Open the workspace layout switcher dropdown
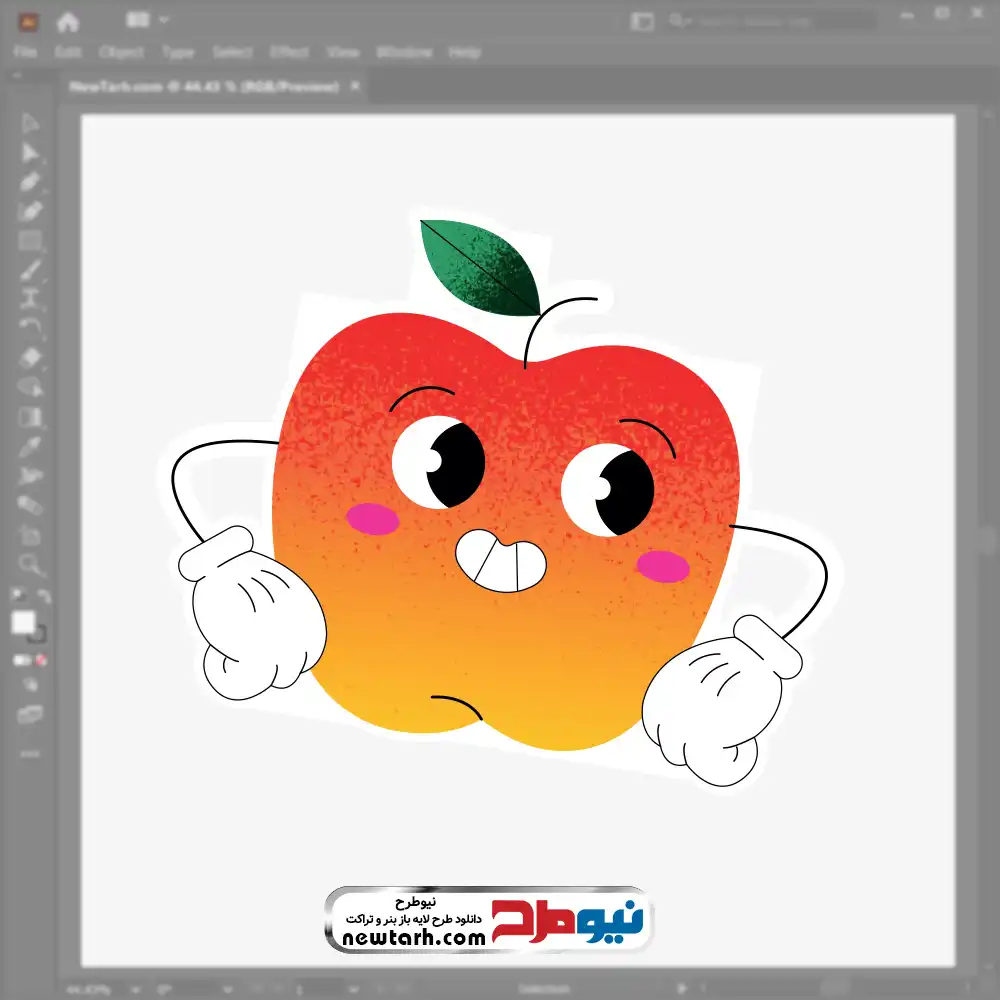Screen dimensions: 1000x1000 pyautogui.click(x=150, y=20)
